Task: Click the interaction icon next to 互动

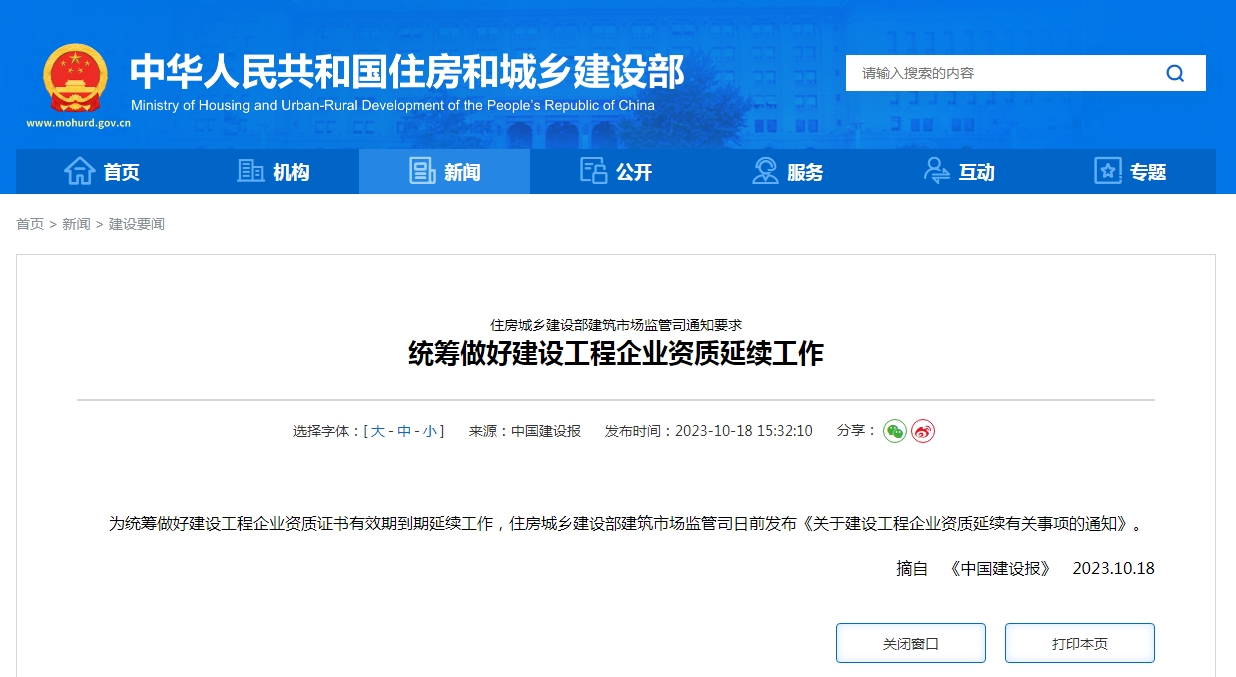Action: [937, 171]
